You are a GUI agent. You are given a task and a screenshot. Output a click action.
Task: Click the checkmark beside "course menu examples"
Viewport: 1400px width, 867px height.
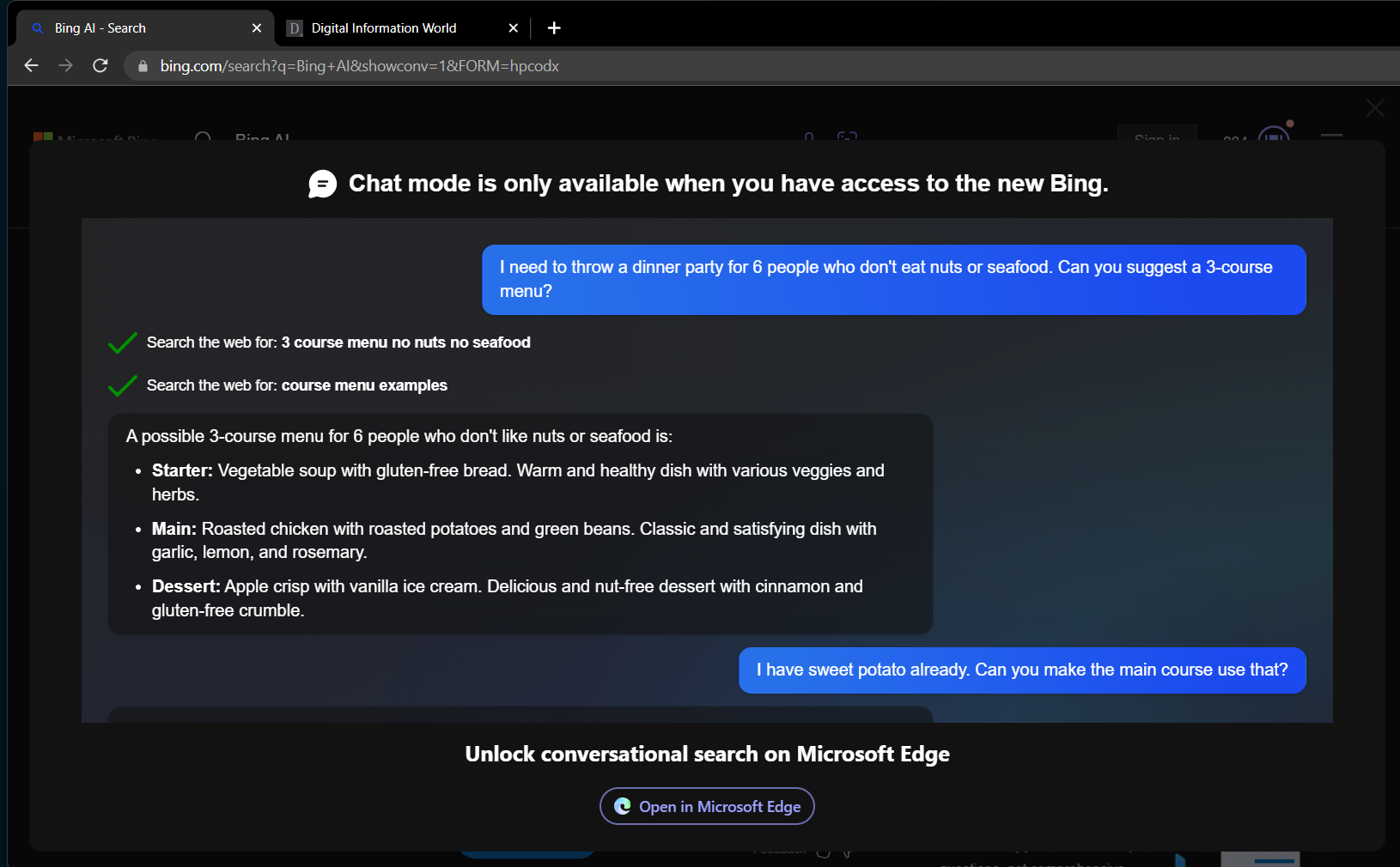coord(123,385)
